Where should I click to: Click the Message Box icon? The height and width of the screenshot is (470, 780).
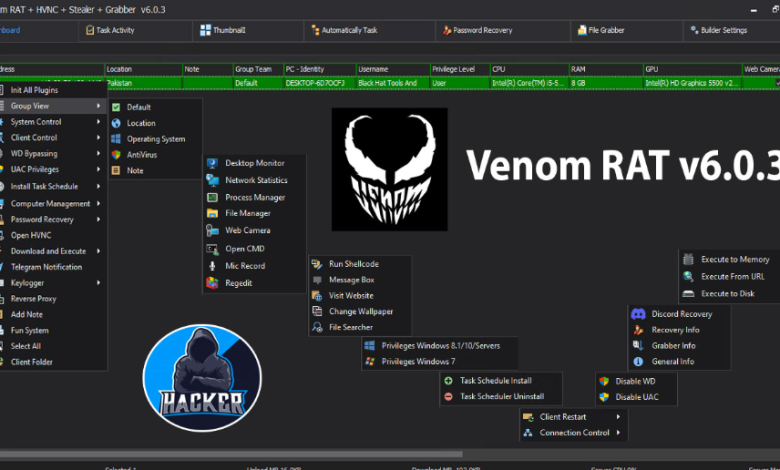[x=317, y=280]
